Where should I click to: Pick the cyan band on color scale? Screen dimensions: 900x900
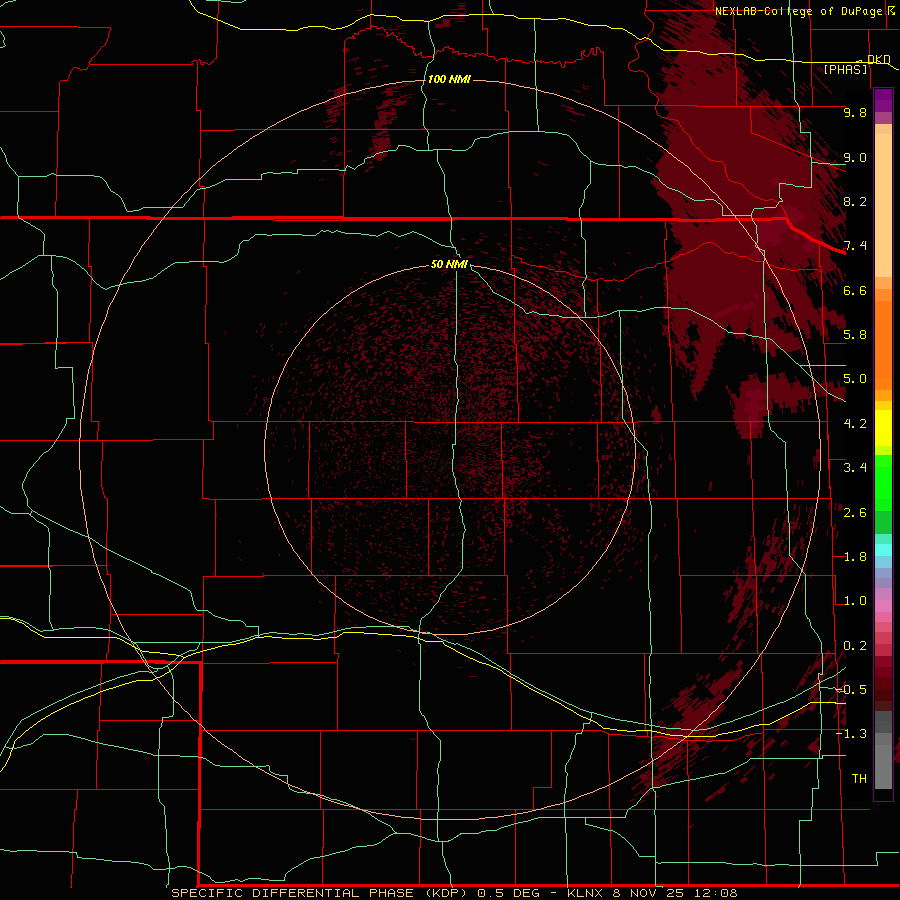(x=883, y=550)
